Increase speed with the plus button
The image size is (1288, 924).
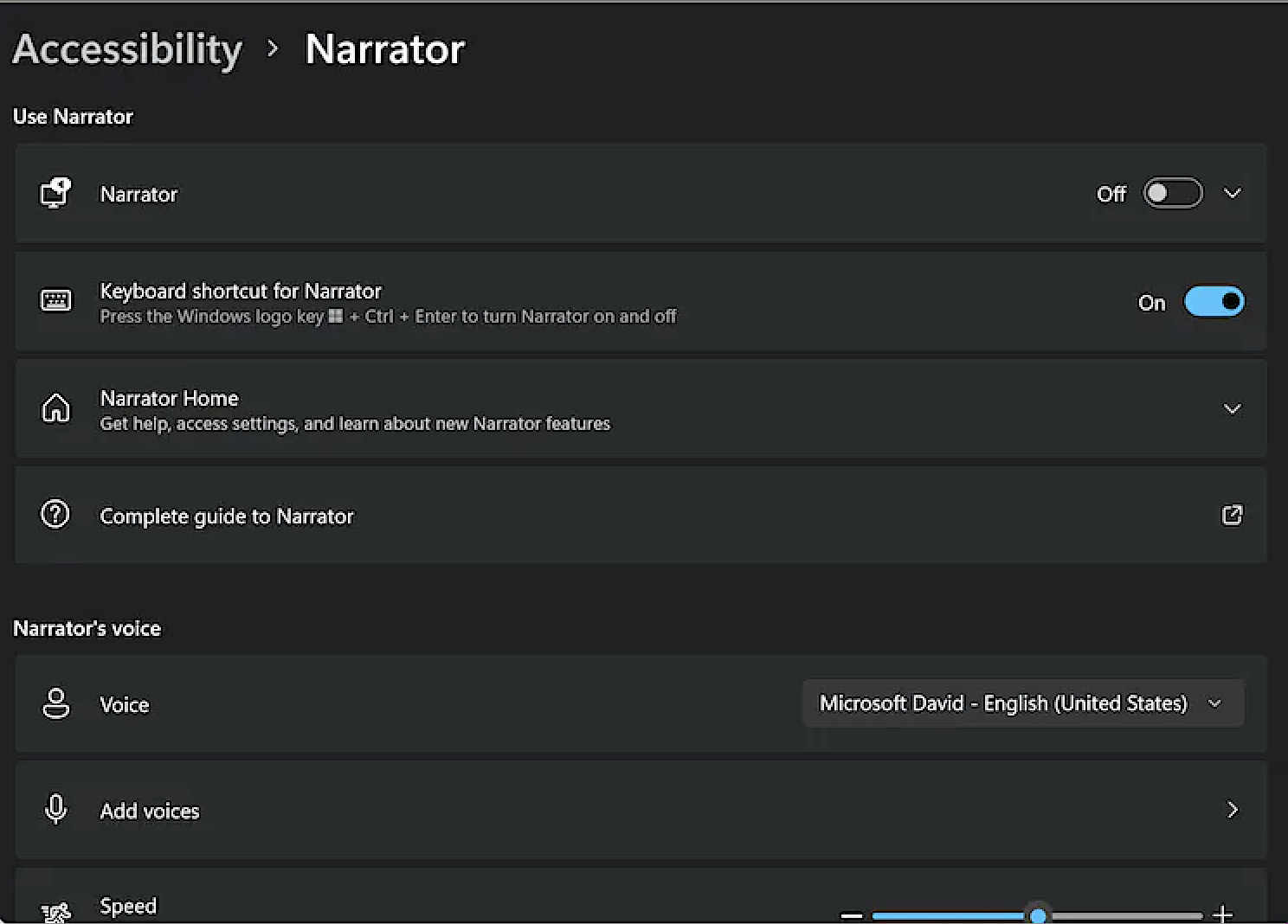1222,914
